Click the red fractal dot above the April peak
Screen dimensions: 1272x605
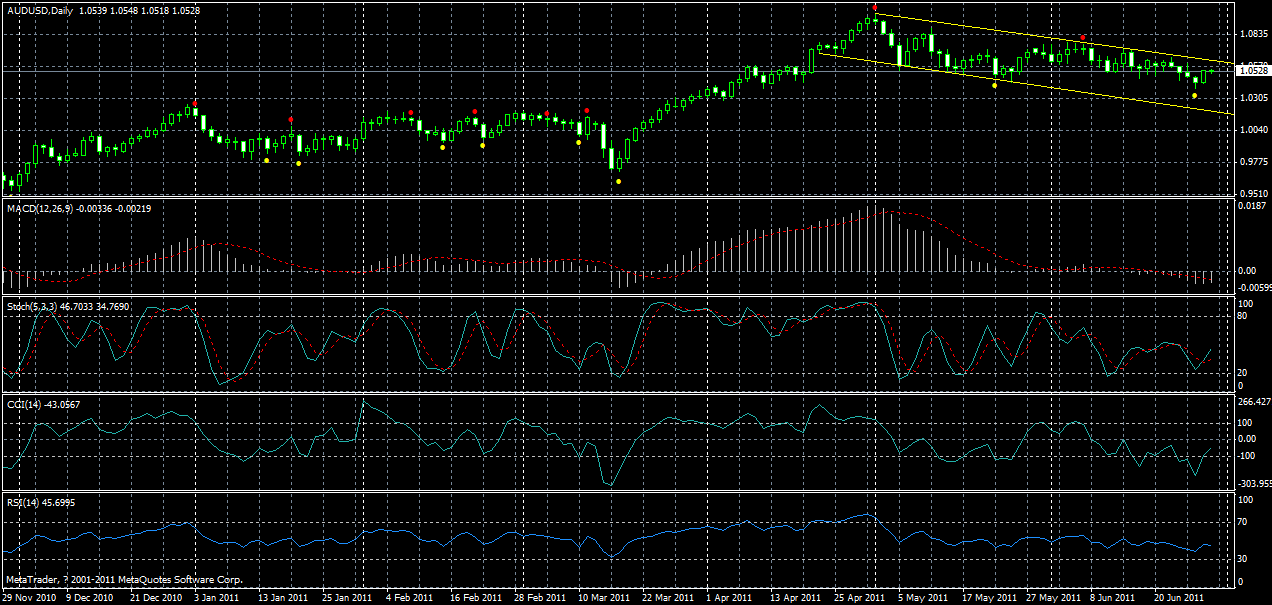click(x=875, y=7)
